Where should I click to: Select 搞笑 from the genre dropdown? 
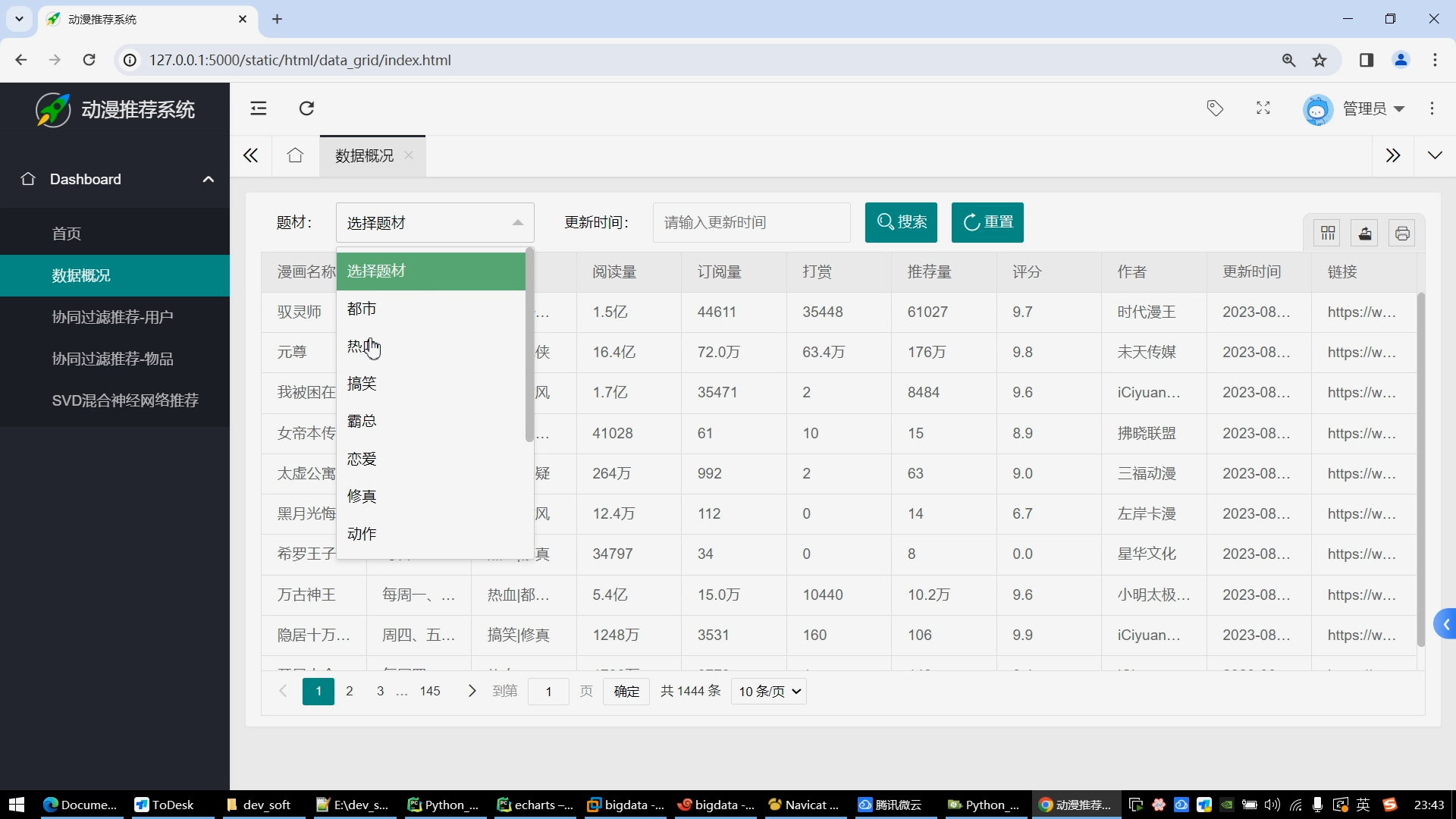point(362,384)
